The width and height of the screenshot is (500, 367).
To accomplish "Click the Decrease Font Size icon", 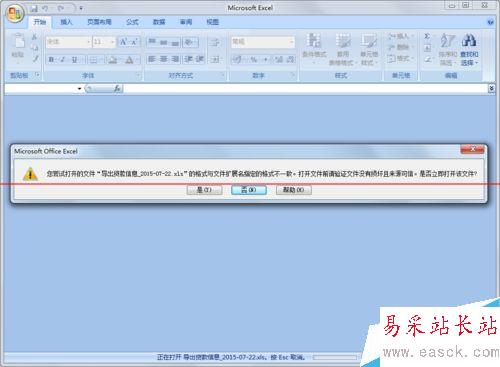I will [134, 42].
